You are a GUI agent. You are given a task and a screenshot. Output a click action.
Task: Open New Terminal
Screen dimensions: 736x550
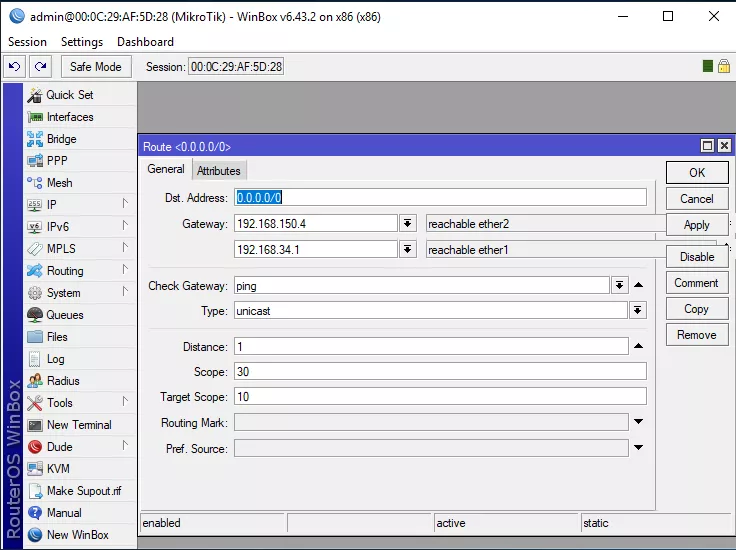point(80,425)
